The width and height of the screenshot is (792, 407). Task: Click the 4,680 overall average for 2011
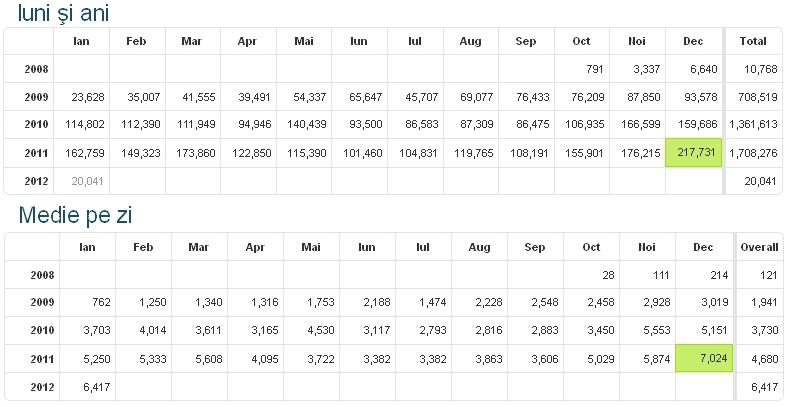coord(764,359)
